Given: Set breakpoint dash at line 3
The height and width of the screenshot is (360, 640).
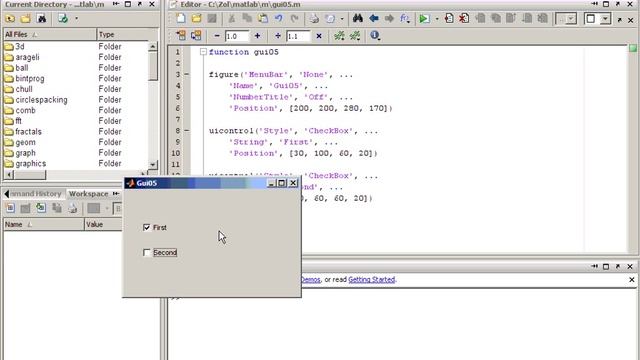Looking at the screenshot, I should pos(187,74).
